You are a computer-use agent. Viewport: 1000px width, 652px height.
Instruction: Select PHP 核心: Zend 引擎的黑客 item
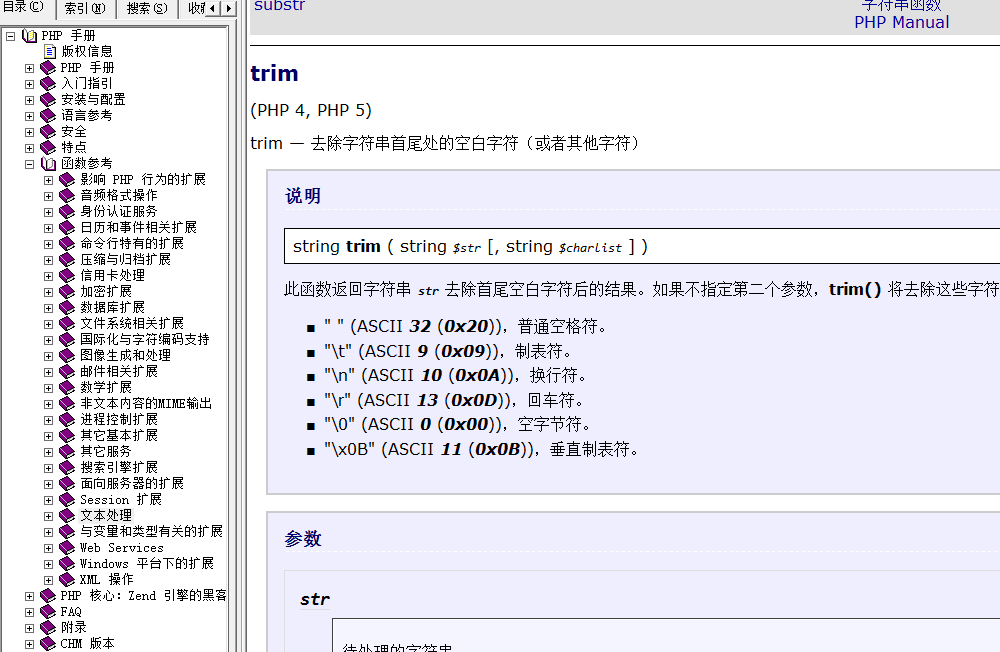pyautogui.click(x=143, y=596)
